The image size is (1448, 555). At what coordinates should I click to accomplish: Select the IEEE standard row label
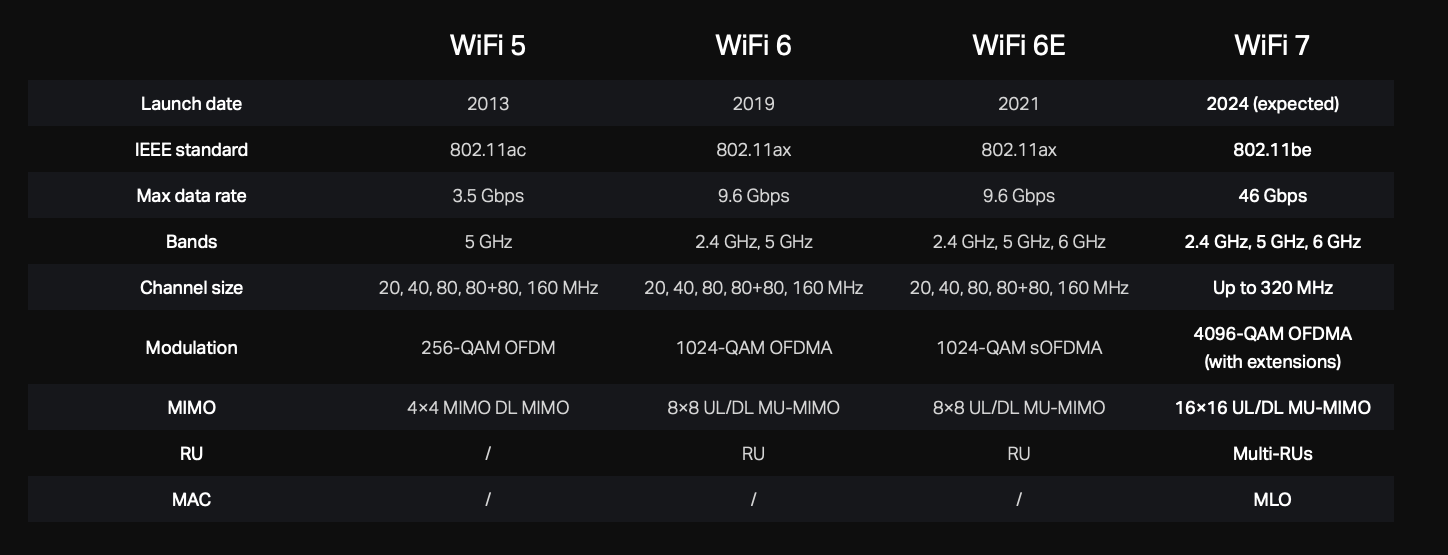[x=191, y=150]
